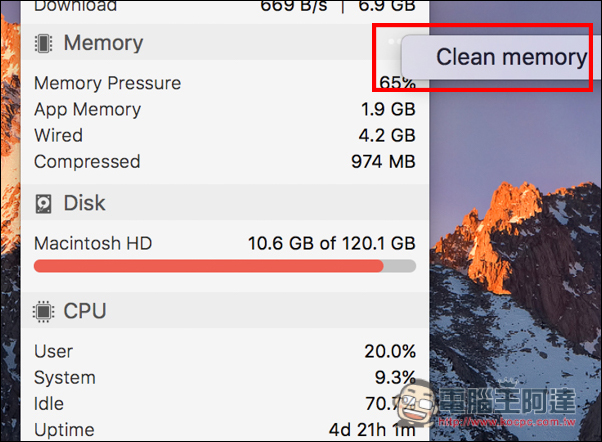The height and width of the screenshot is (442, 602).
Task: Select the Idle CPU row
Action: coord(225,404)
